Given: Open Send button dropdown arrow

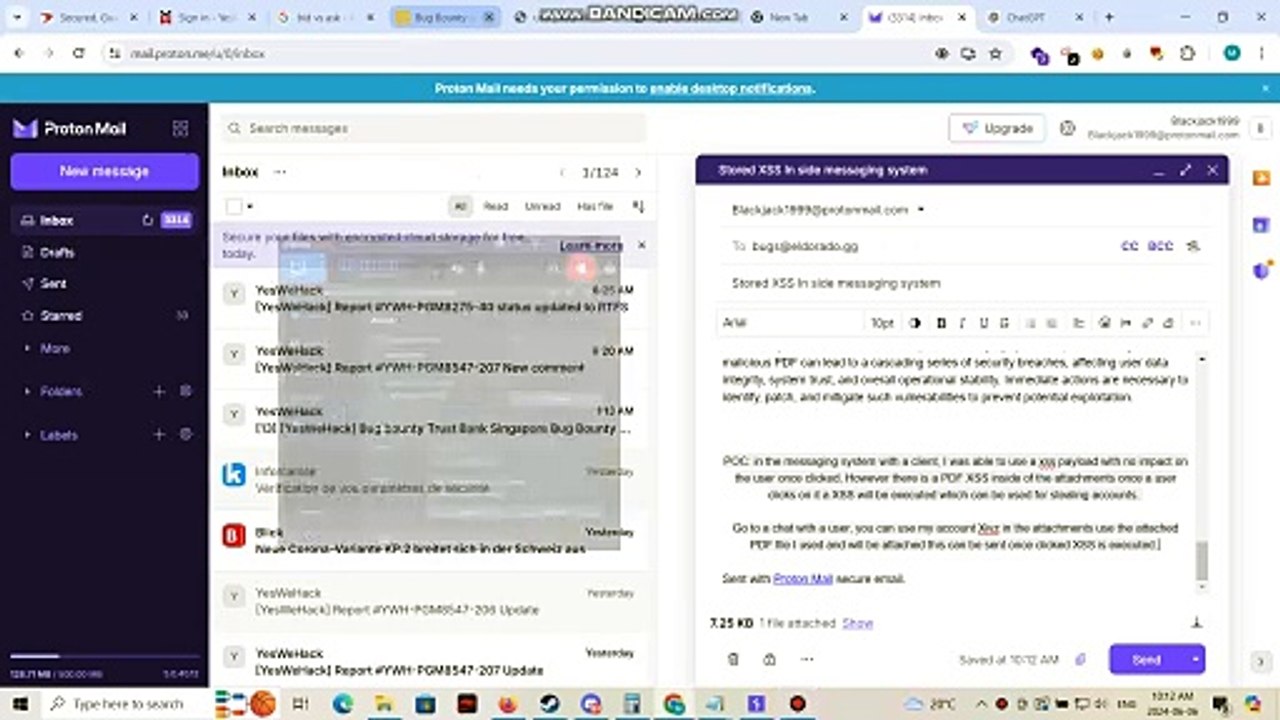Looking at the screenshot, I should pyautogui.click(x=1195, y=659).
